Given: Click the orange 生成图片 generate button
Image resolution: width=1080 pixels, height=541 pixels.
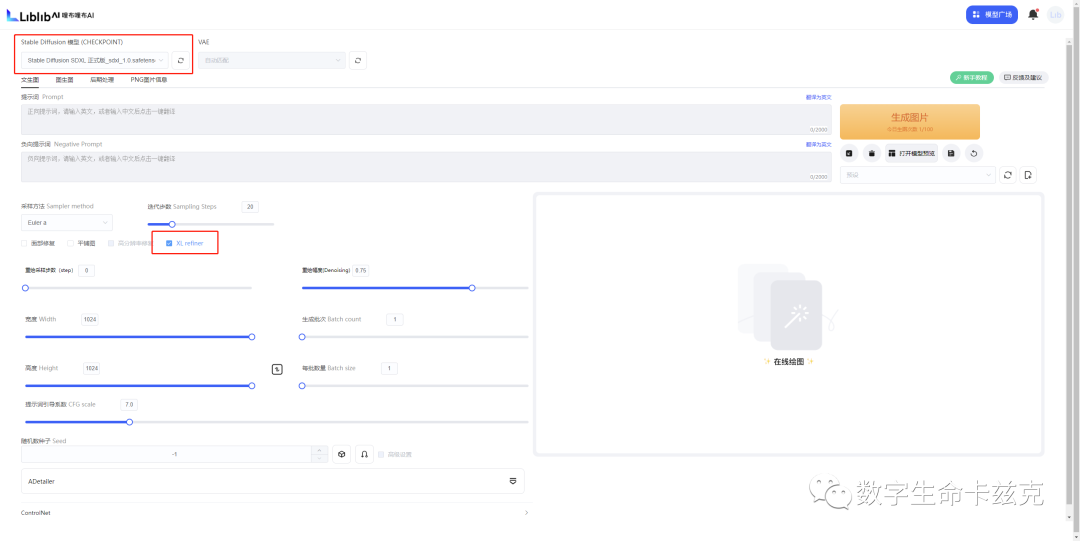Looking at the screenshot, I should pyautogui.click(x=910, y=122).
